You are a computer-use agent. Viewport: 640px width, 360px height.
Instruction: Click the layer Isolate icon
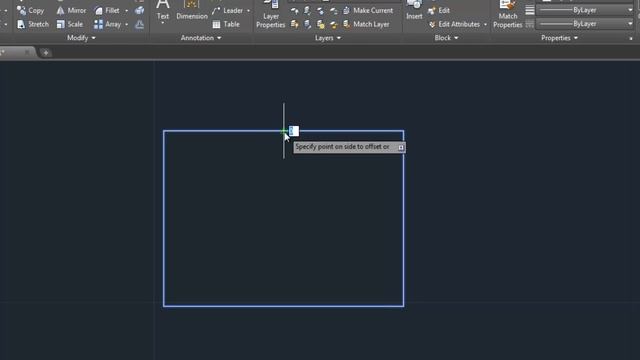(x=308, y=11)
